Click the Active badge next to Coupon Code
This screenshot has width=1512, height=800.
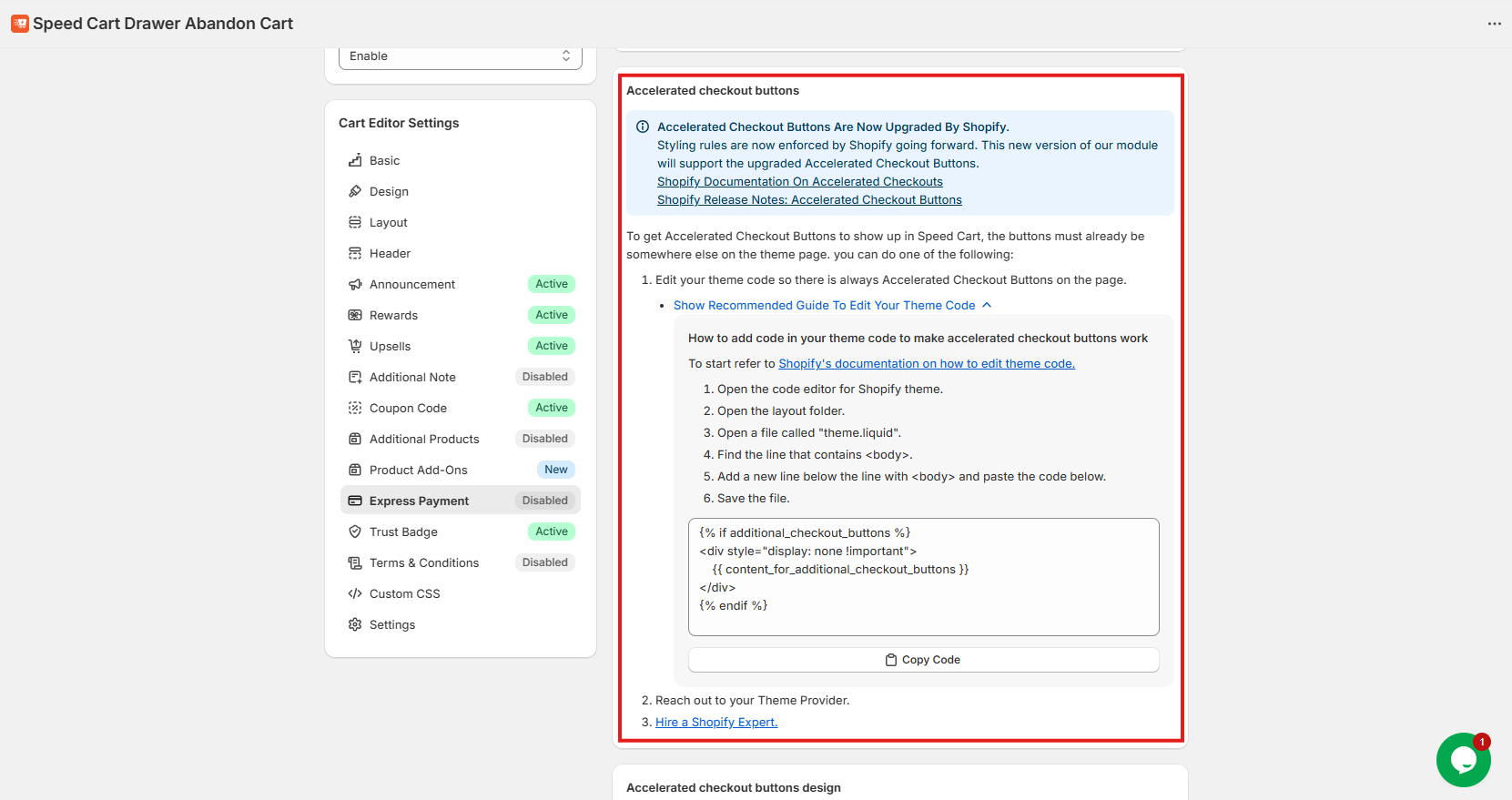click(x=552, y=409)
